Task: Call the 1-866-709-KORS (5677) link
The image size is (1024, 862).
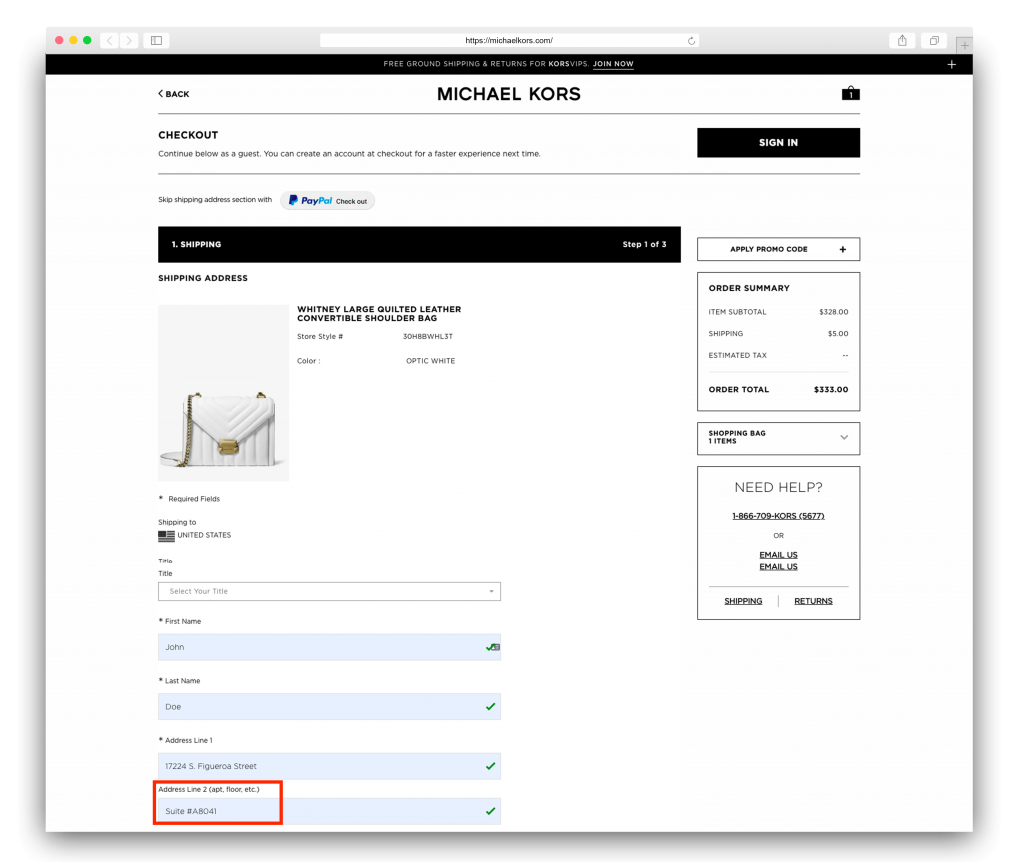Action: pyautogui.click(x=778, y=516)
